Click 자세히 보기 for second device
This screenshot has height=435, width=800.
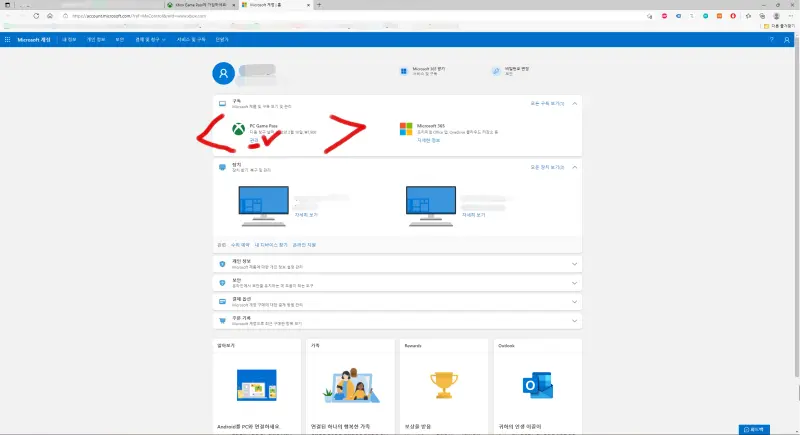tap(473, 215)
